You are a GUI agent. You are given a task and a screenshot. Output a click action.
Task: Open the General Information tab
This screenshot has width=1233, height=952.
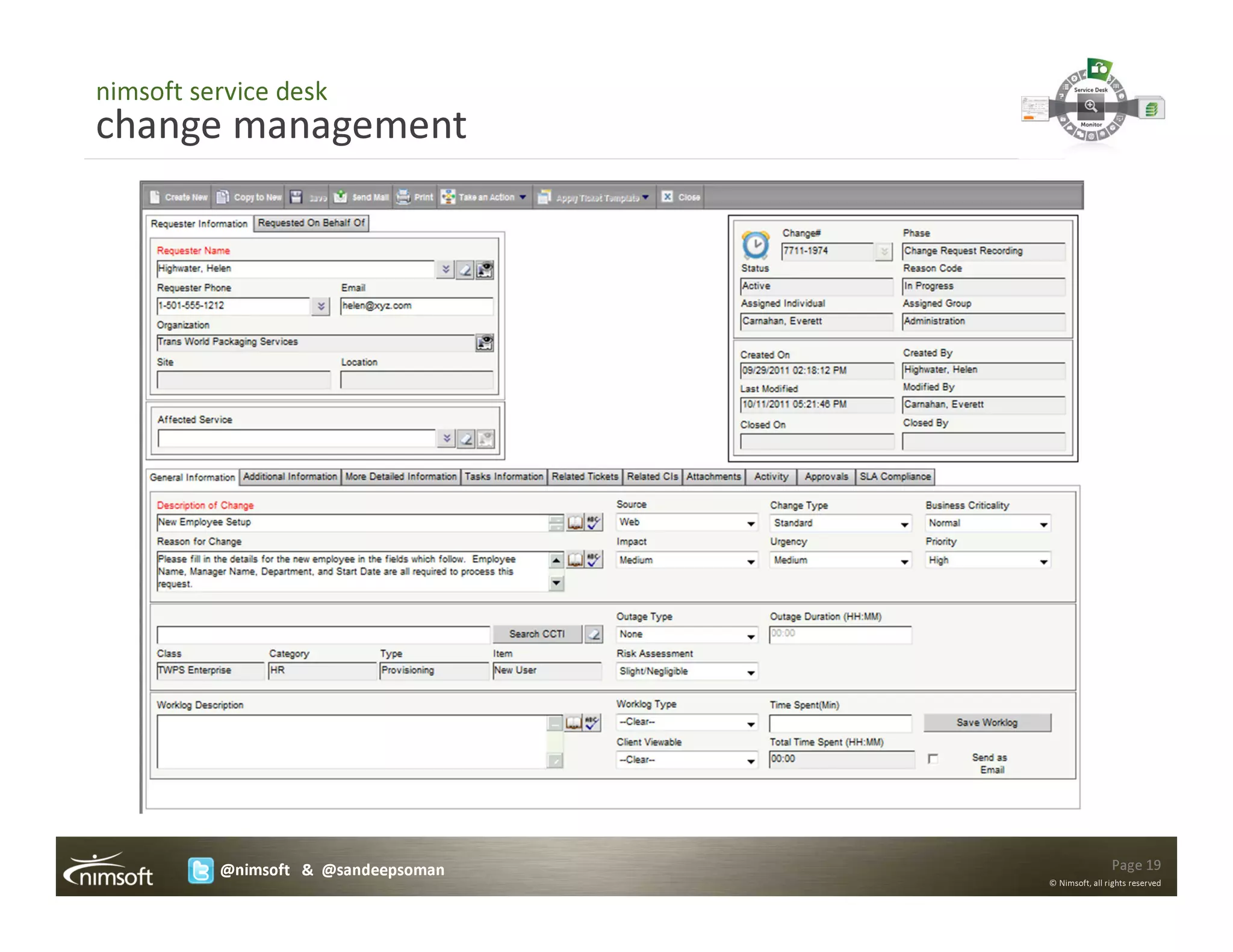click(x=192, y=477)
